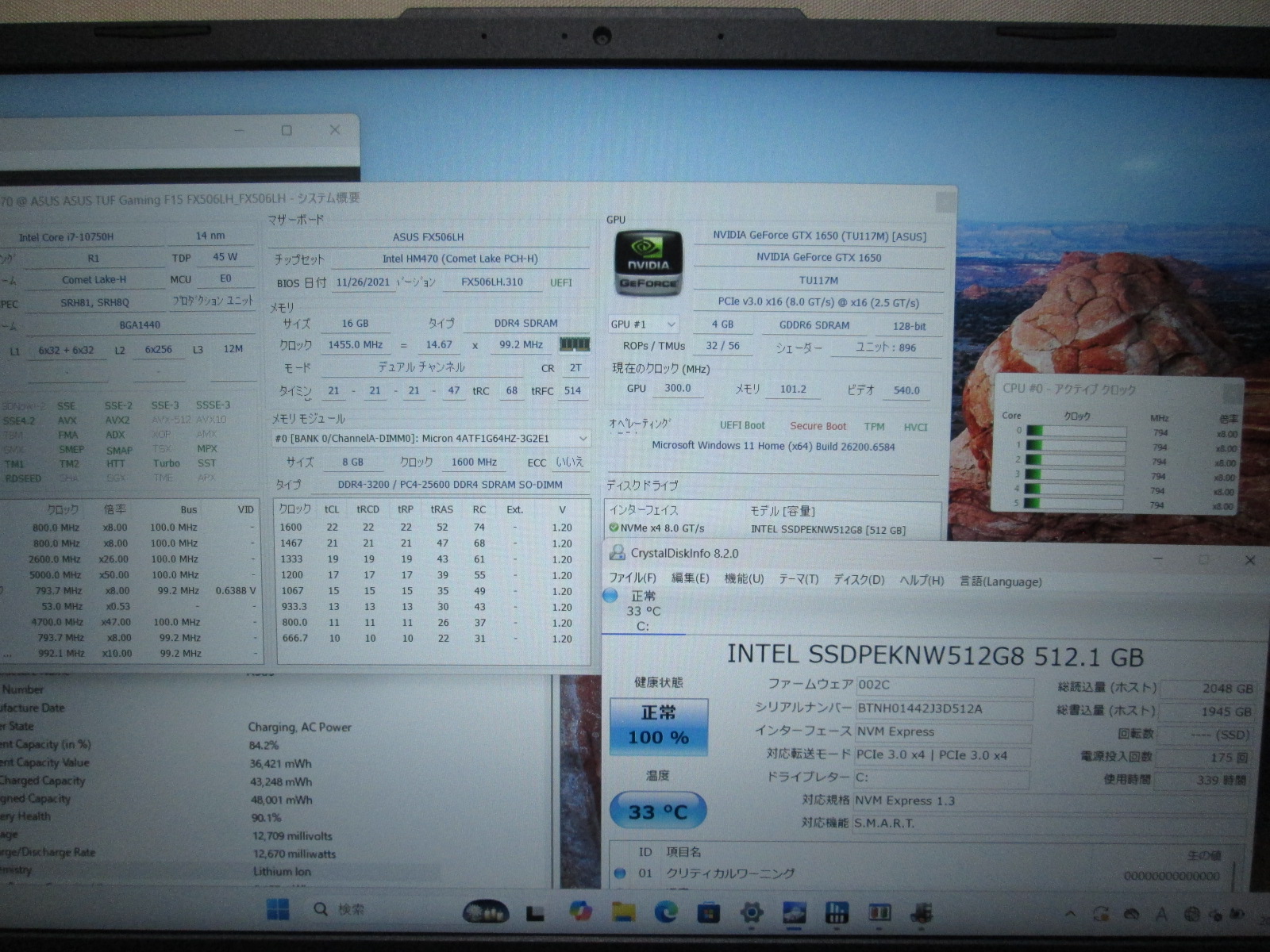Click the 33 °C temperature button

pos(657,812)
